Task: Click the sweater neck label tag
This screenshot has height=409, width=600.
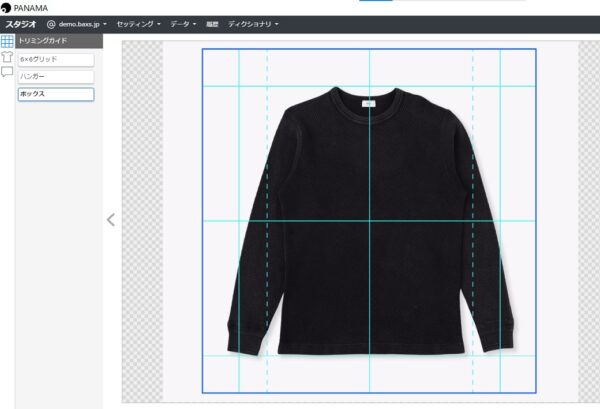Action: click(367, 102)
